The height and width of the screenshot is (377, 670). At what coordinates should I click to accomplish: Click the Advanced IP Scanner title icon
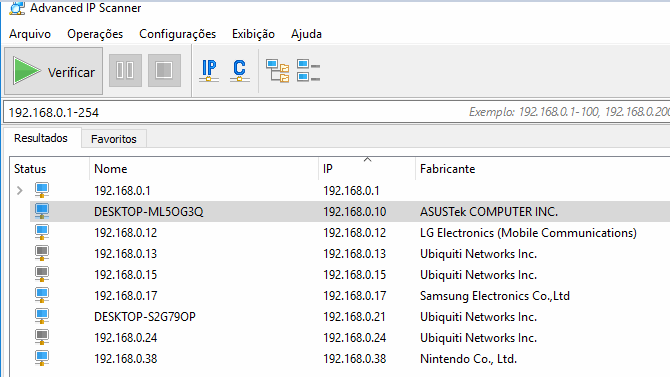tap(17, 8)
